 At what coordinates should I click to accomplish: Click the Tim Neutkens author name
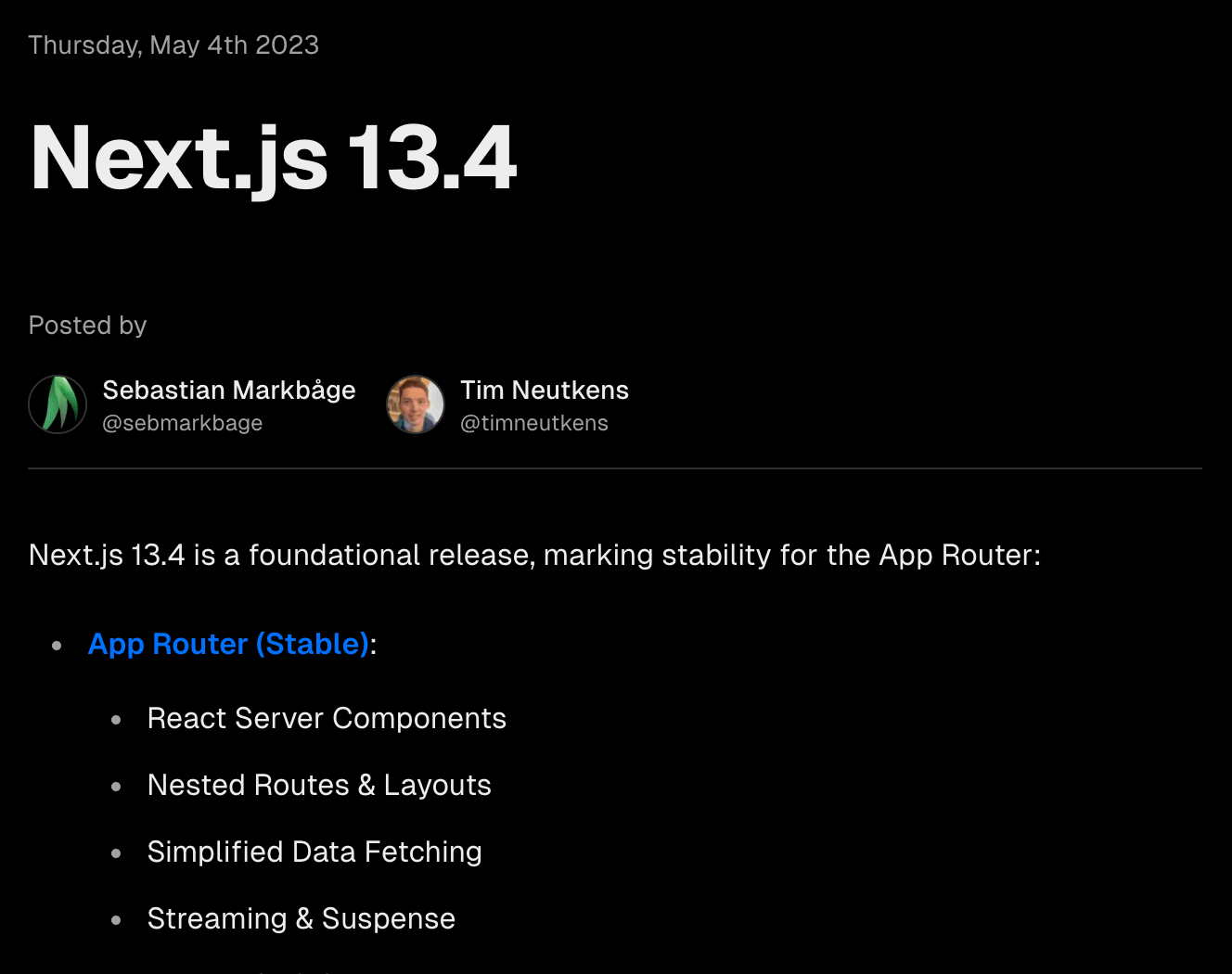544,390
